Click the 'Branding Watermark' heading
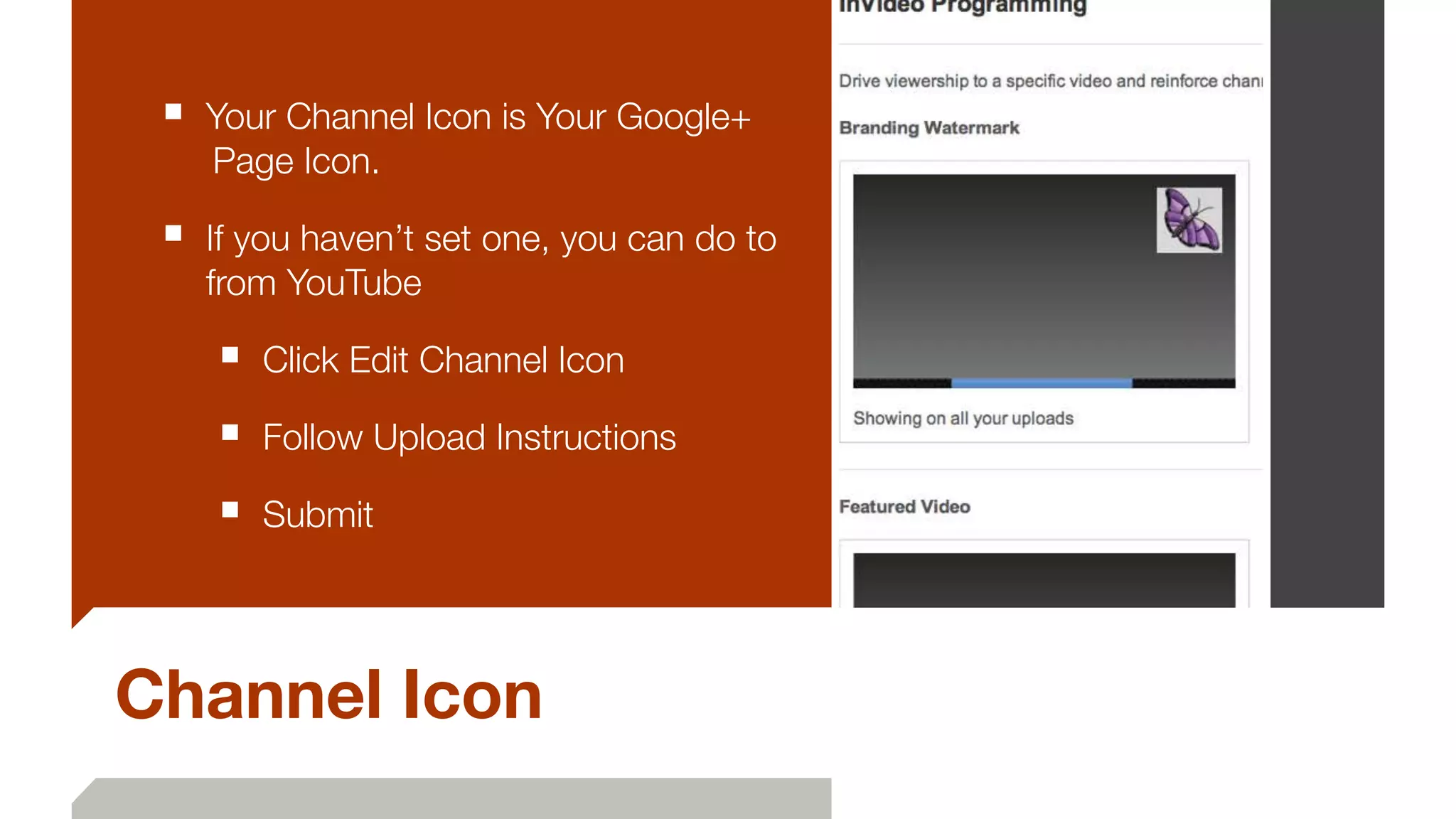This screenshot has width=1456, height=819. 929,128
